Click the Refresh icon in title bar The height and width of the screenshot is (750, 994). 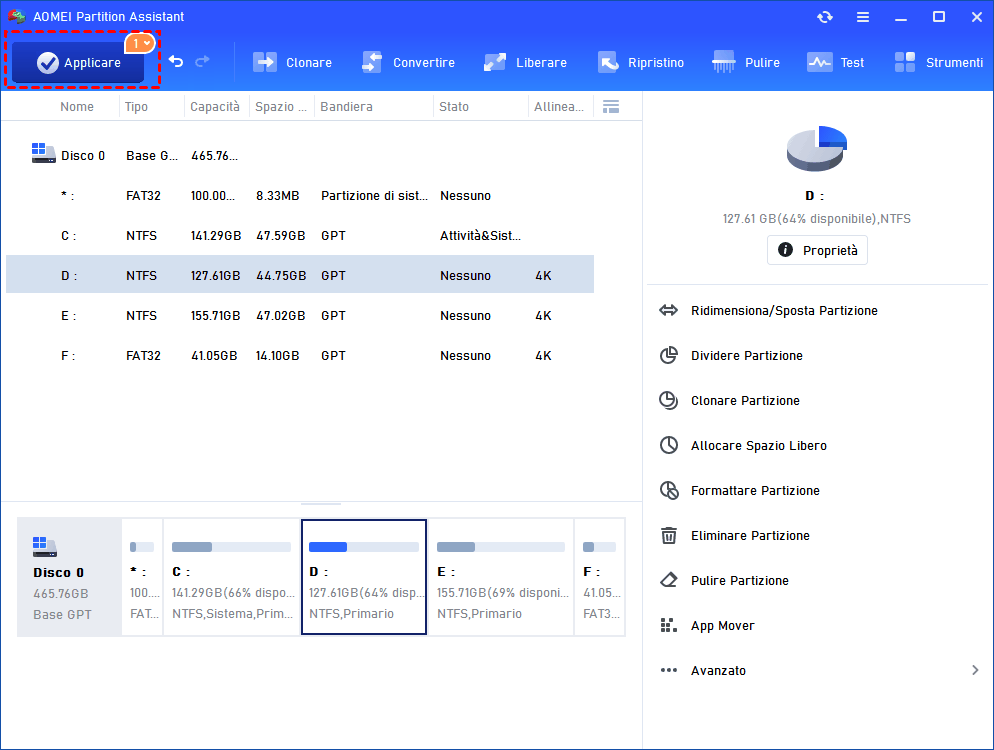pos(825,17)
